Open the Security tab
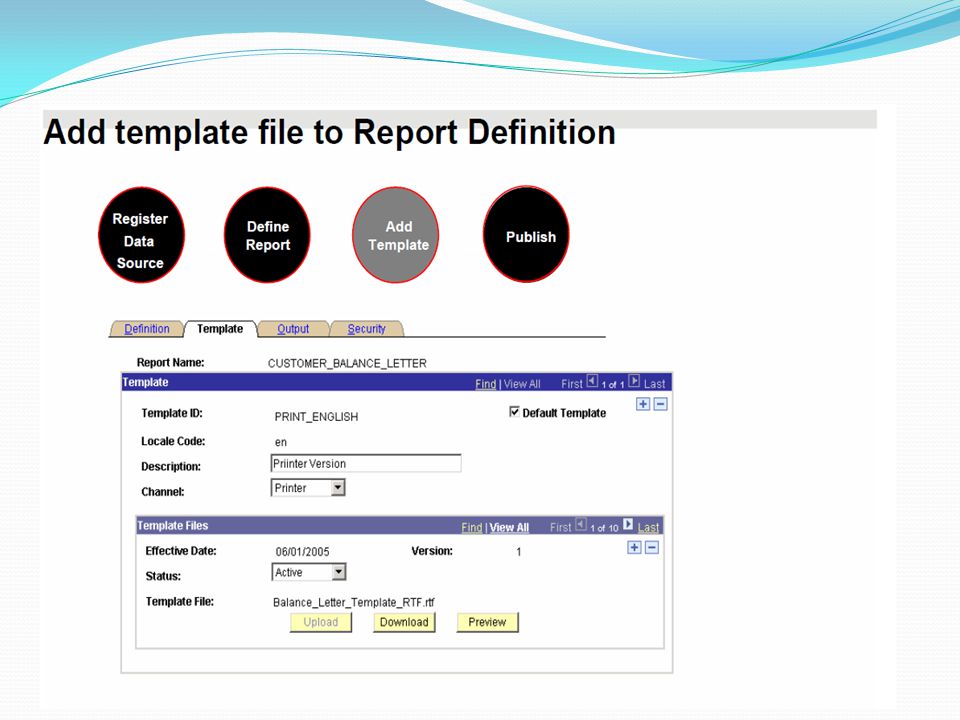Screen dimensions: 960x720 tap(367, 329)
